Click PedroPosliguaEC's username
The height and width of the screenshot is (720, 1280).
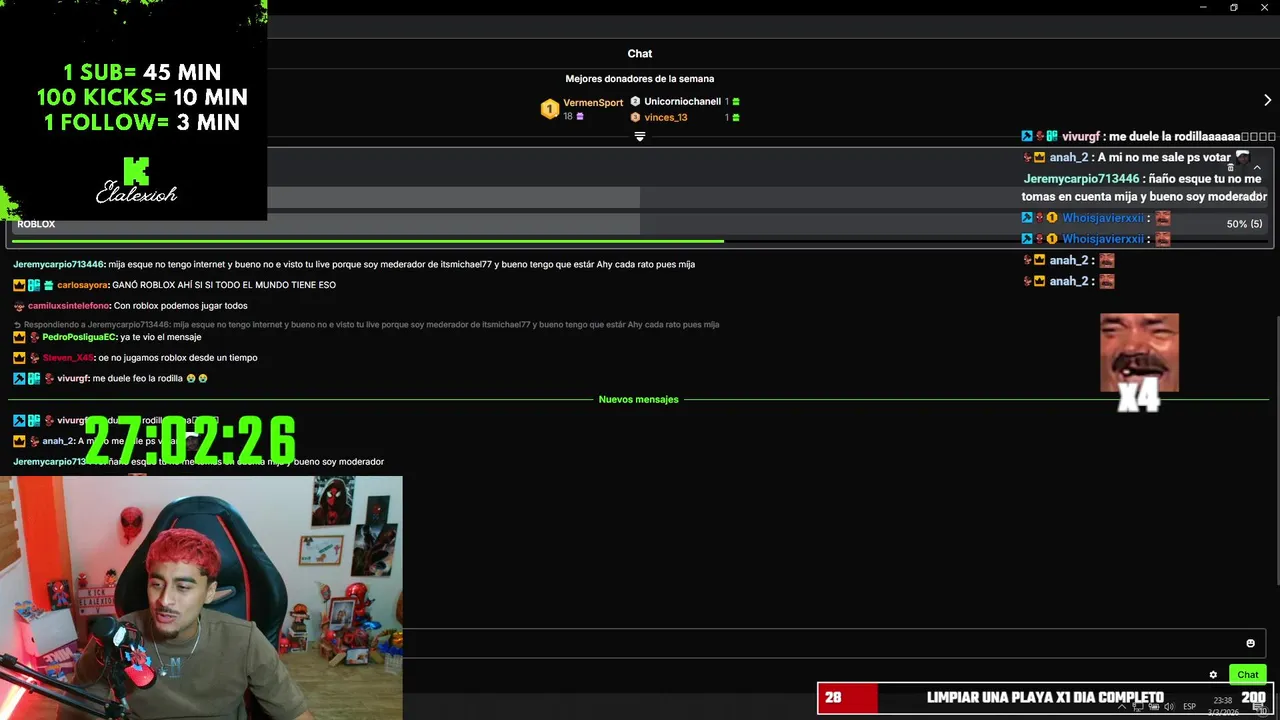coord(79,337)
